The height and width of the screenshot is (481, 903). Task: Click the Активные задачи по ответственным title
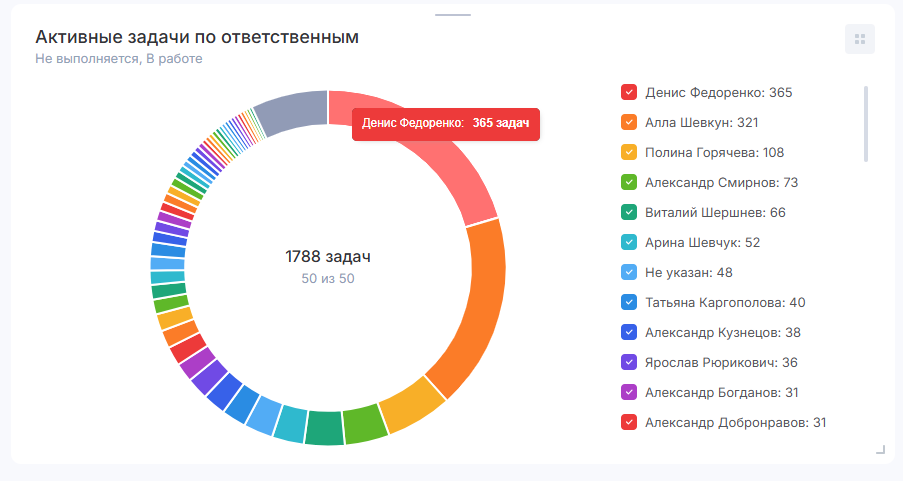pyautogui.click(x=197, y=37)
